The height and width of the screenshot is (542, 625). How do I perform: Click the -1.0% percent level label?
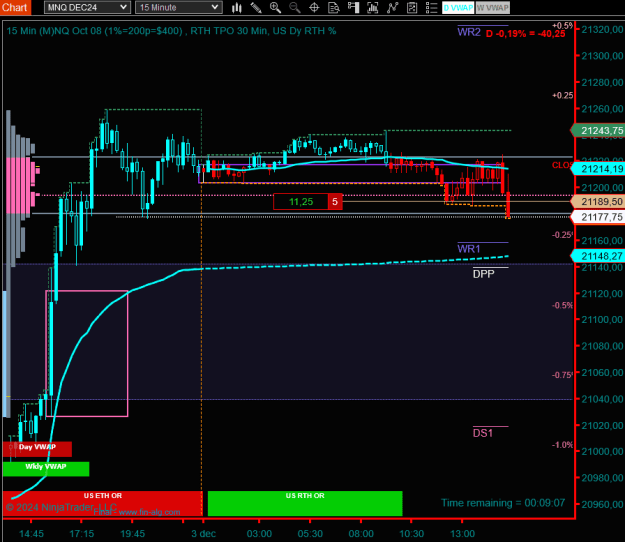(x=562, y=445)
